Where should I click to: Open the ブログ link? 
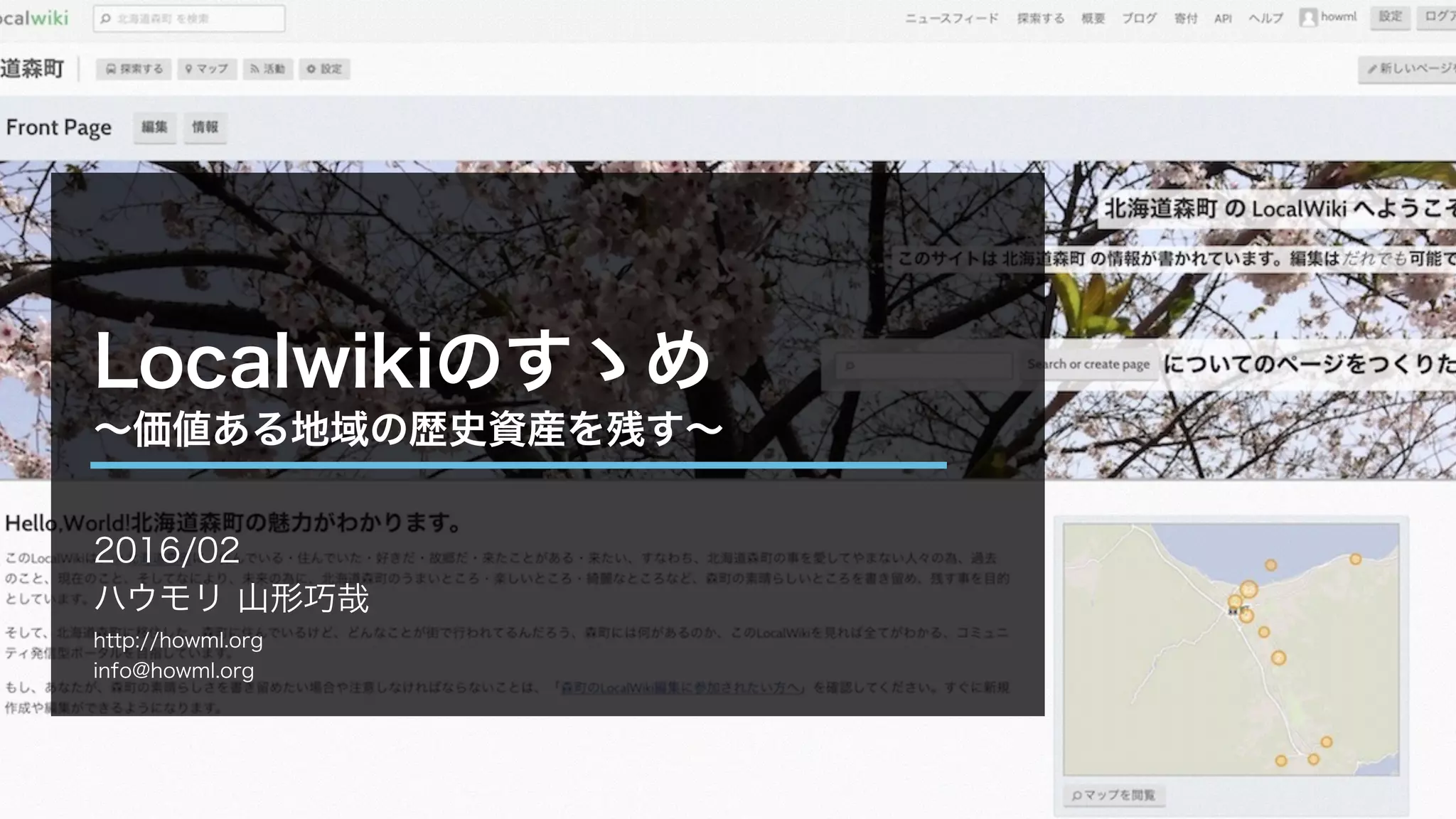tap(1139, 18)
